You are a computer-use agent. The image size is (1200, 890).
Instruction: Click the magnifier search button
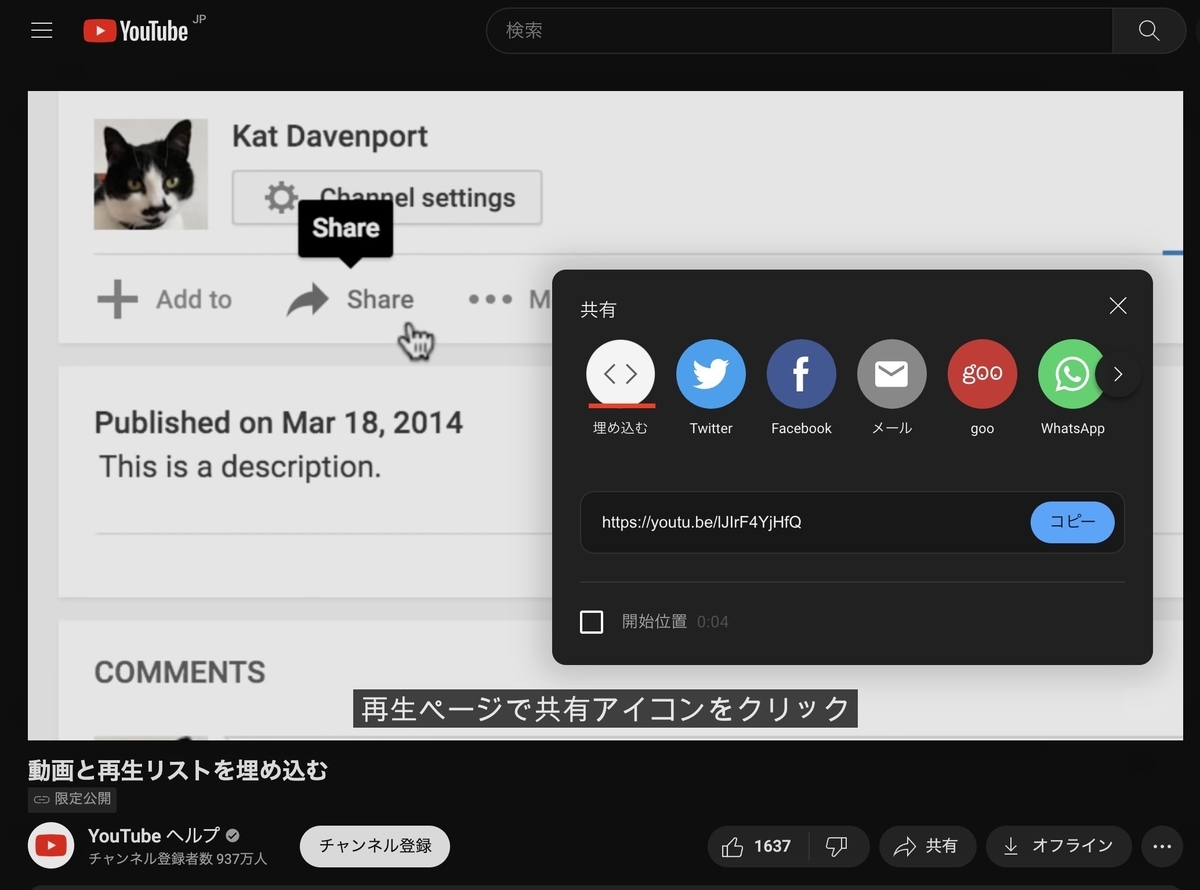(1149, 31)
